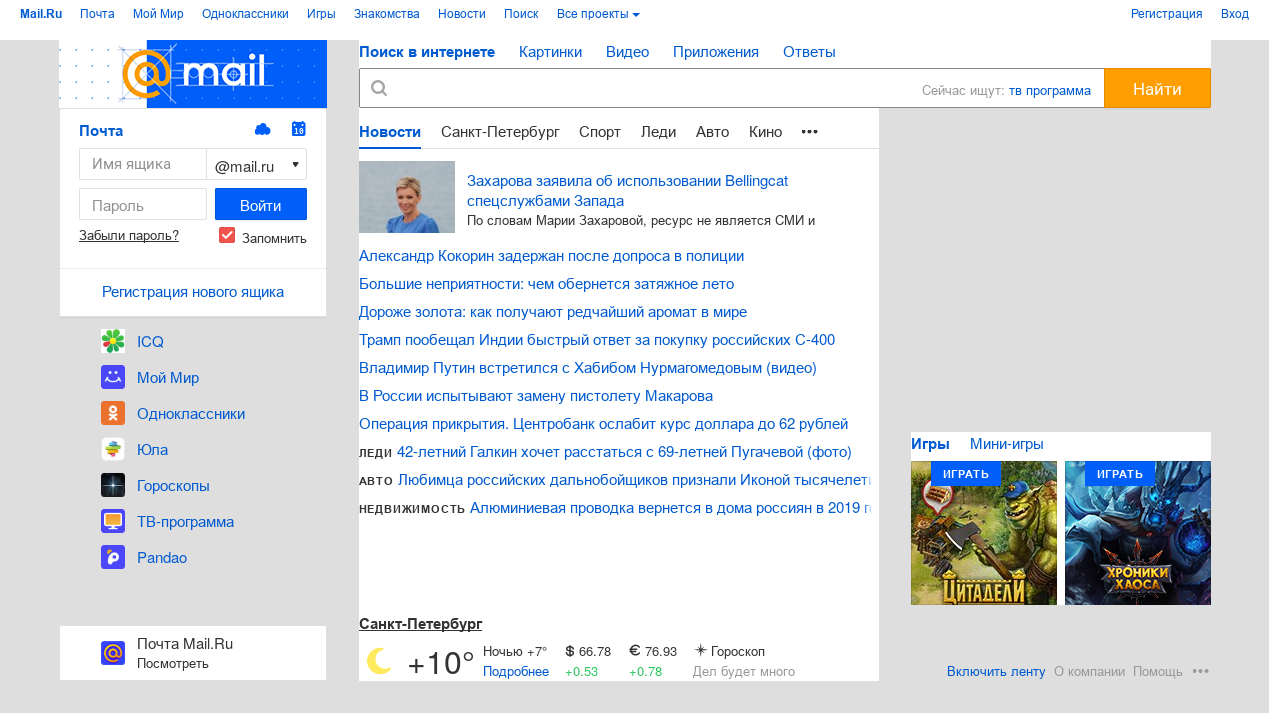Click the @mail logo banner

(x=193, y=74)
